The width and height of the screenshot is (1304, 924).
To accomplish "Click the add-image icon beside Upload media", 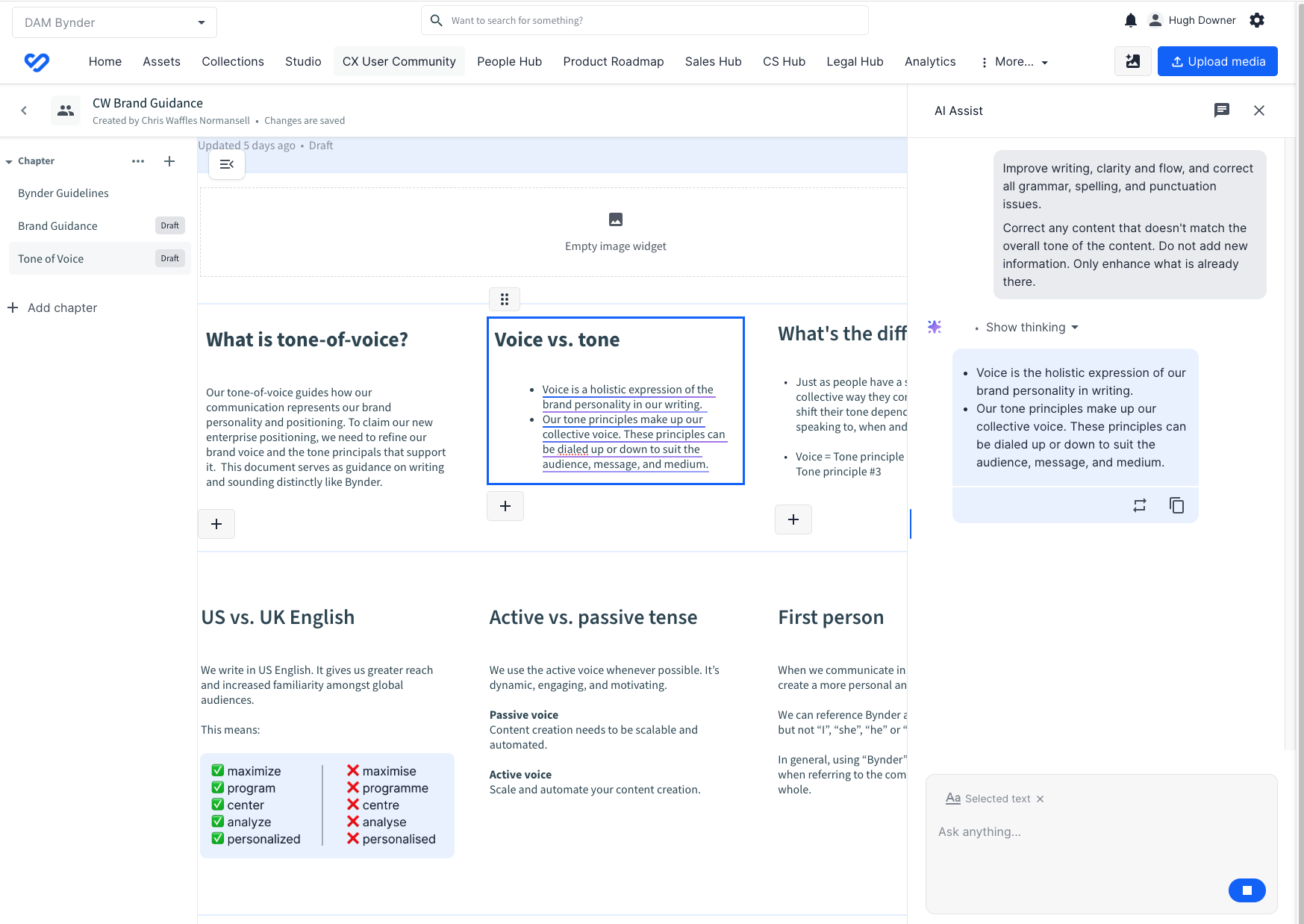I will tap(1133, 61).
